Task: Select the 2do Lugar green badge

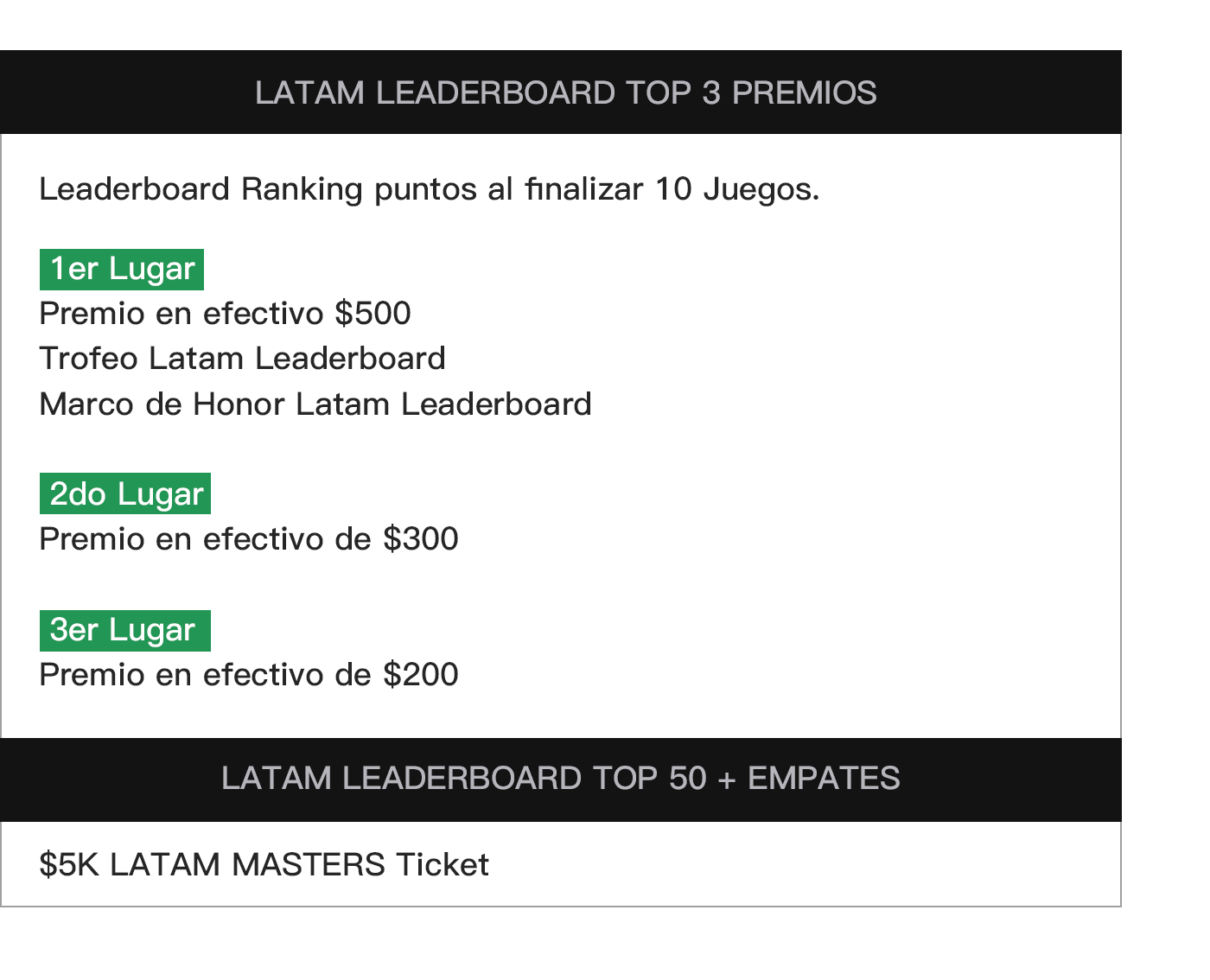Action: [x=125, y=493]
